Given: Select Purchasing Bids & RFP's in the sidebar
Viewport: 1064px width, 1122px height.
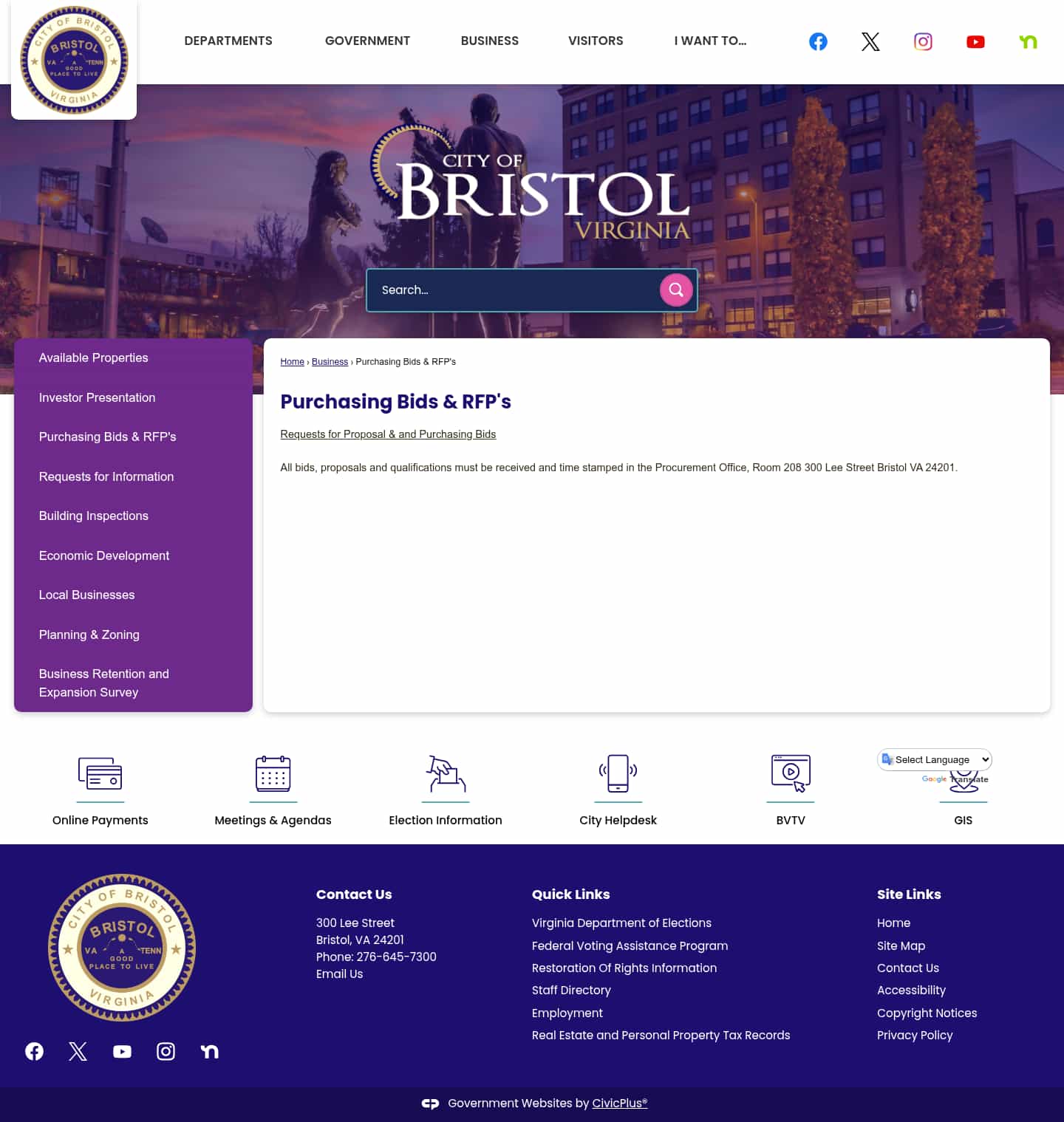Looking at the screenshot, I should point(107,437).
